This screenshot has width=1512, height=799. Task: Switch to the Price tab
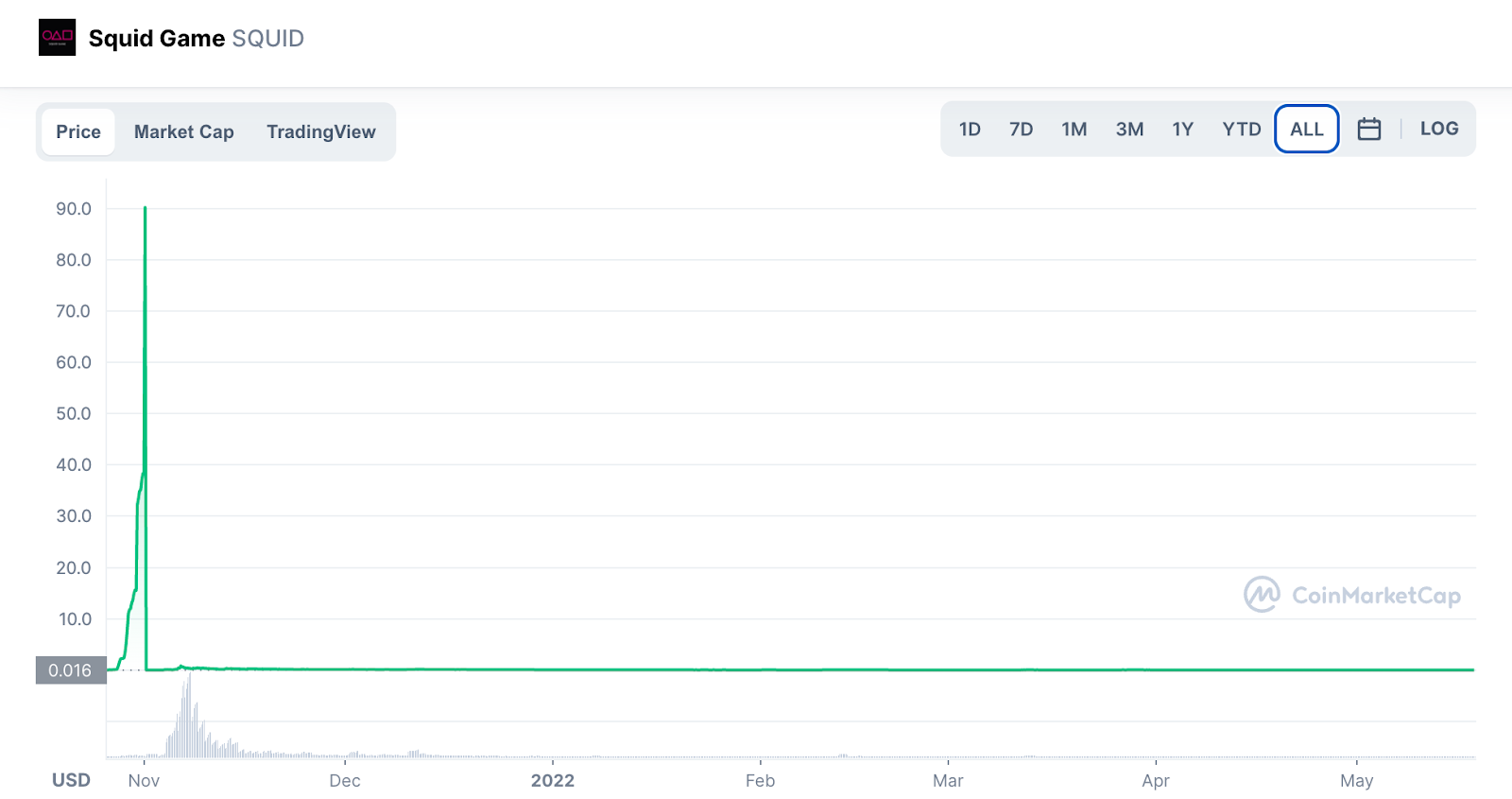coord(78,131)
